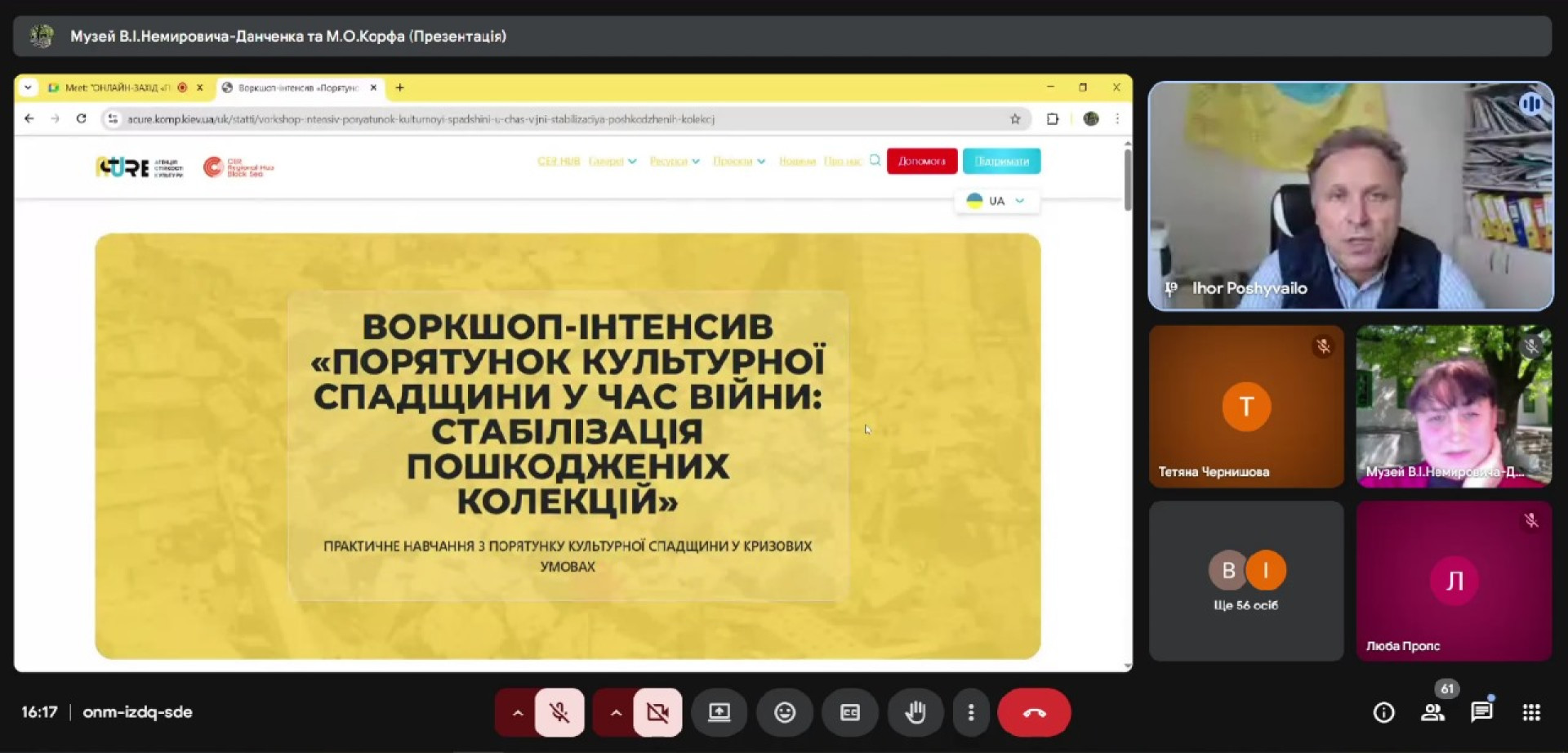This screenshot has height=753, width=1568.
Task: Show the participants list
Action: [x=1432, y=713]
